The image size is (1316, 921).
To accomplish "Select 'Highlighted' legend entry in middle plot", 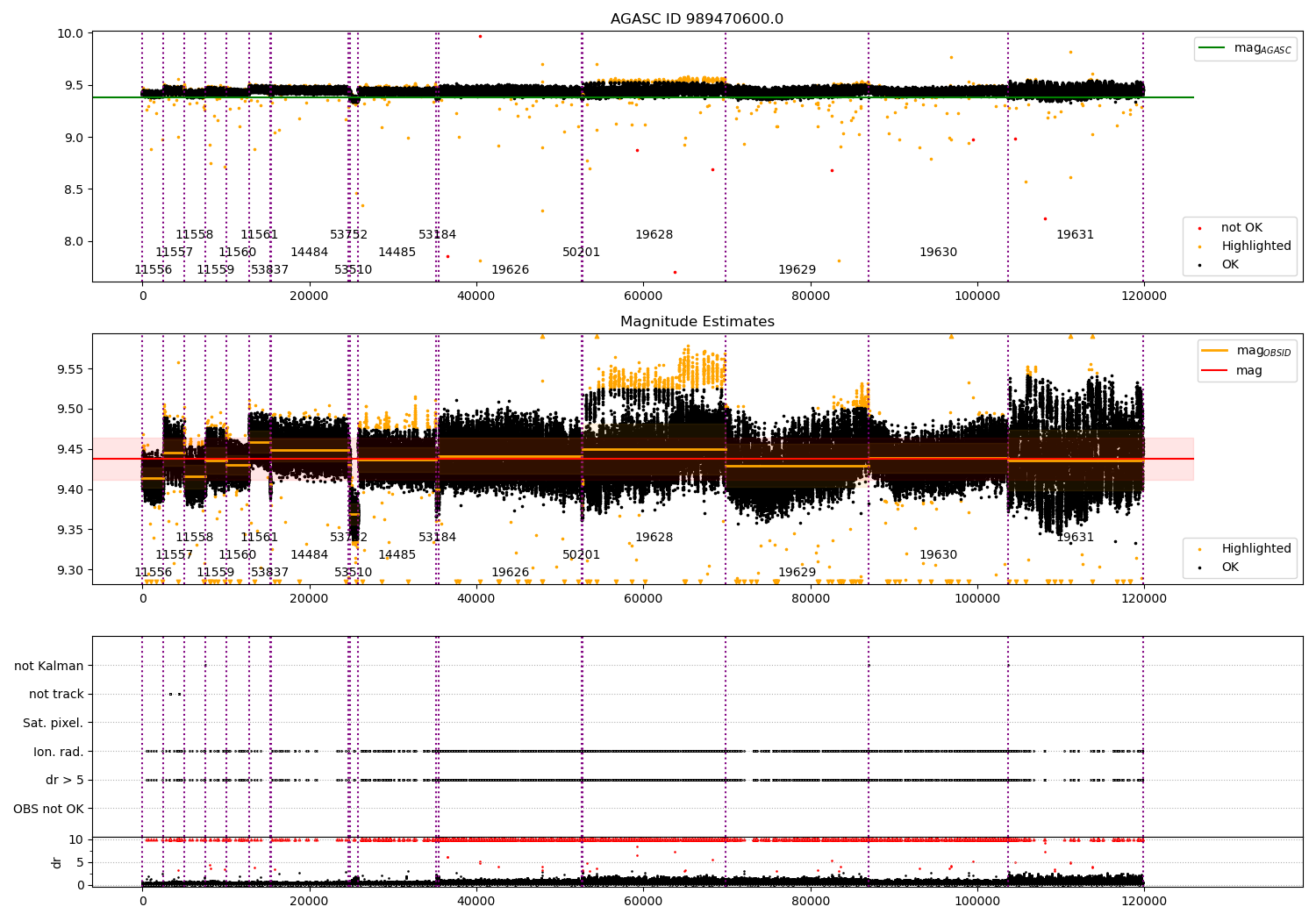I will (1256, 549).
